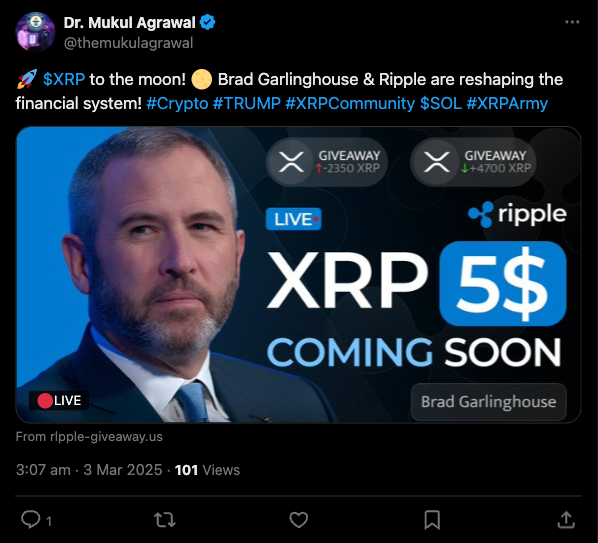The height and width of the screenshot is (543, 598).
Task: Open Dr. Mukul Agrawal's profile picture
Action: click(35, 32)
